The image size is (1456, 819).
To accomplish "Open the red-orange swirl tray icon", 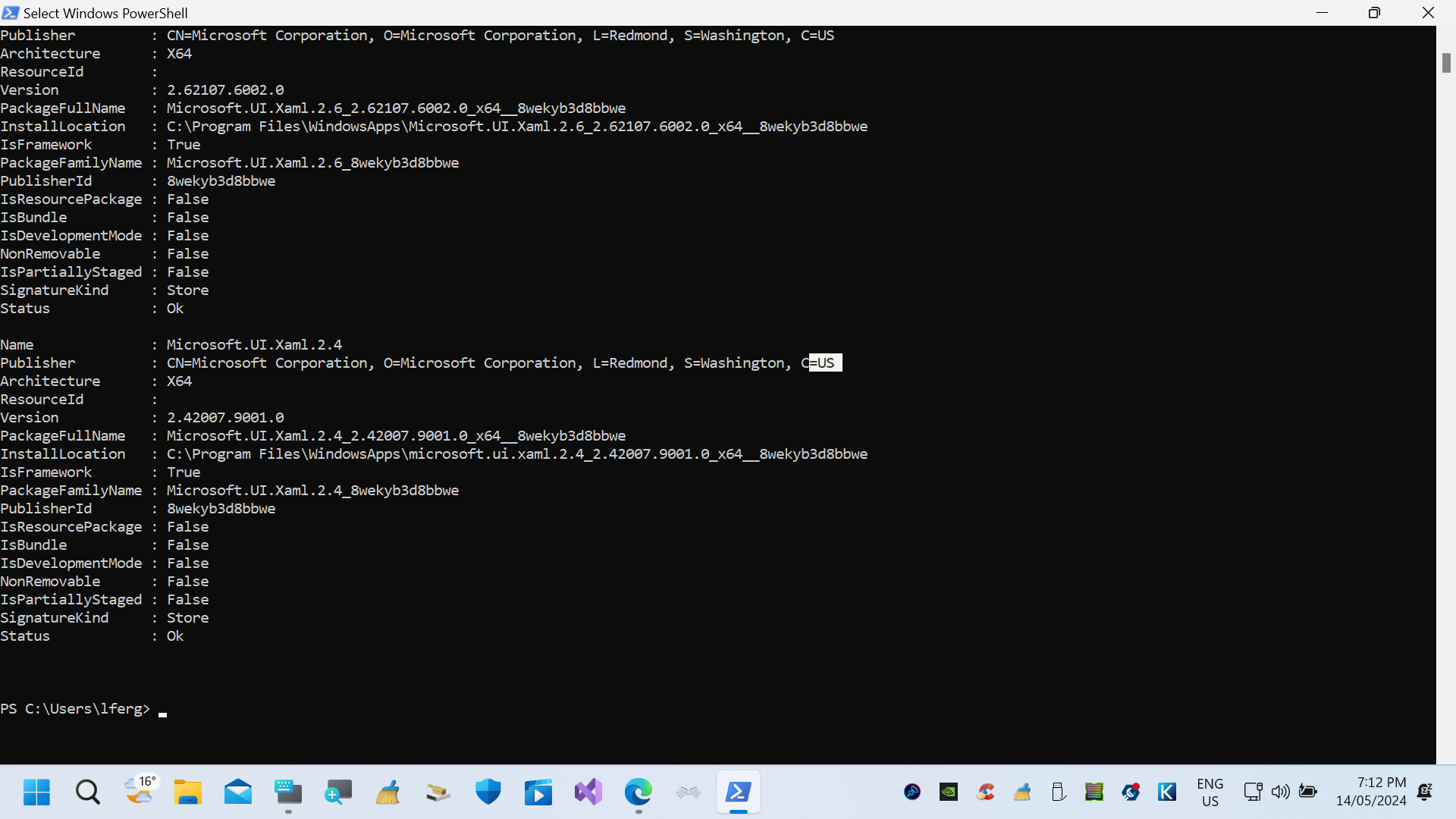I will (x=986, y=792).
